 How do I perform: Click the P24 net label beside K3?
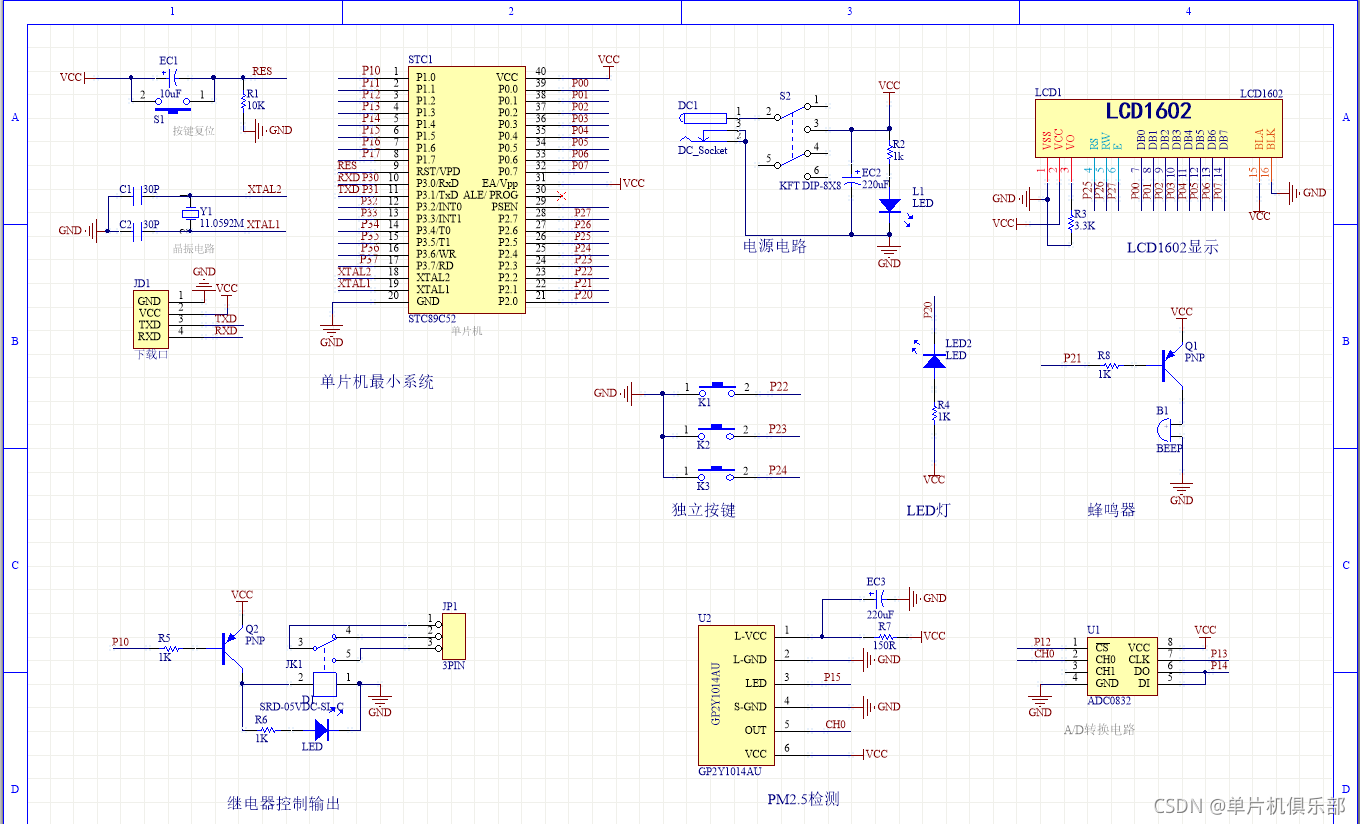[x=778, y=470]
